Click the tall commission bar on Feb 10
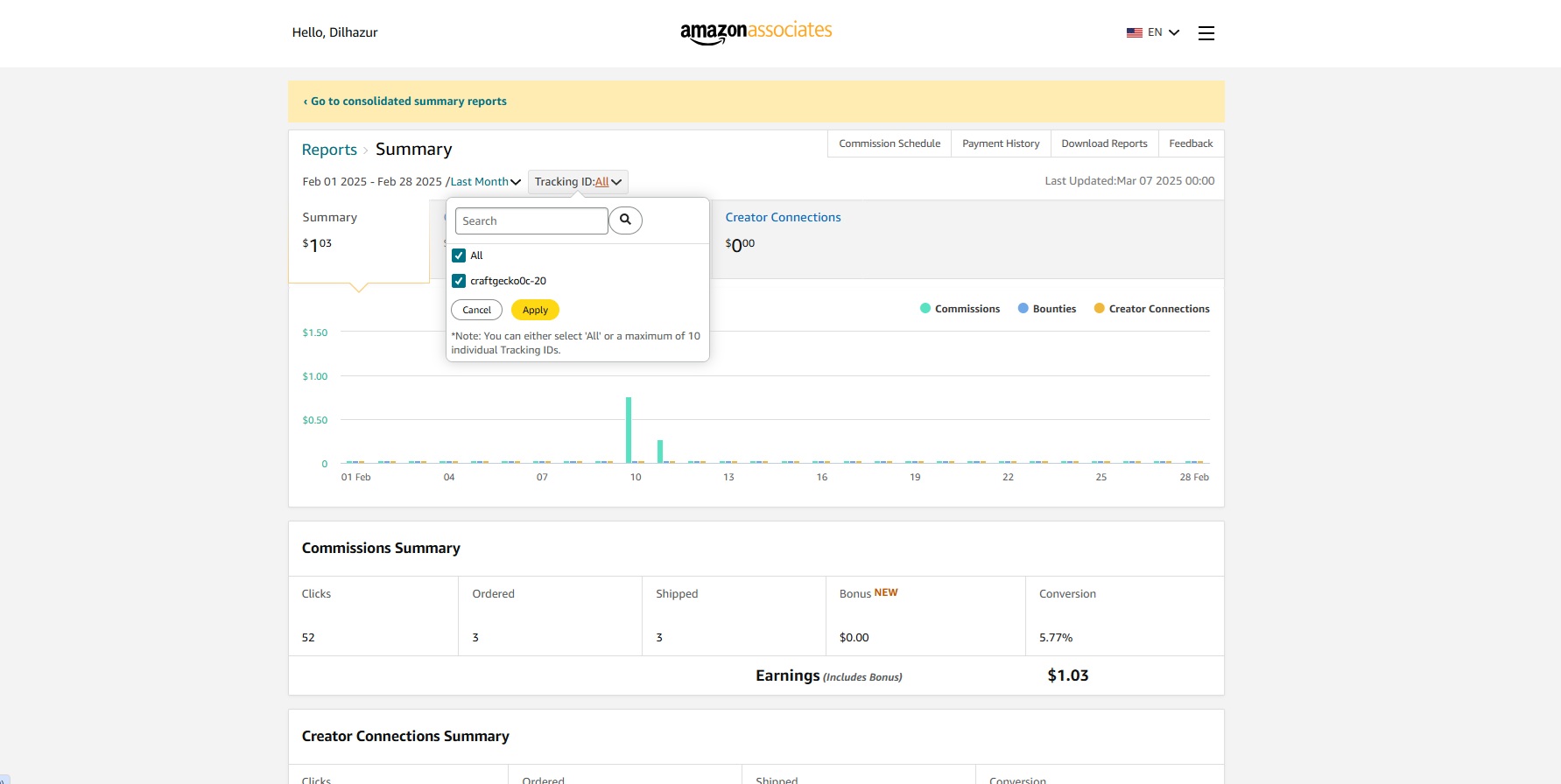Screen dimensions: 1561x784 coord(629,430)
